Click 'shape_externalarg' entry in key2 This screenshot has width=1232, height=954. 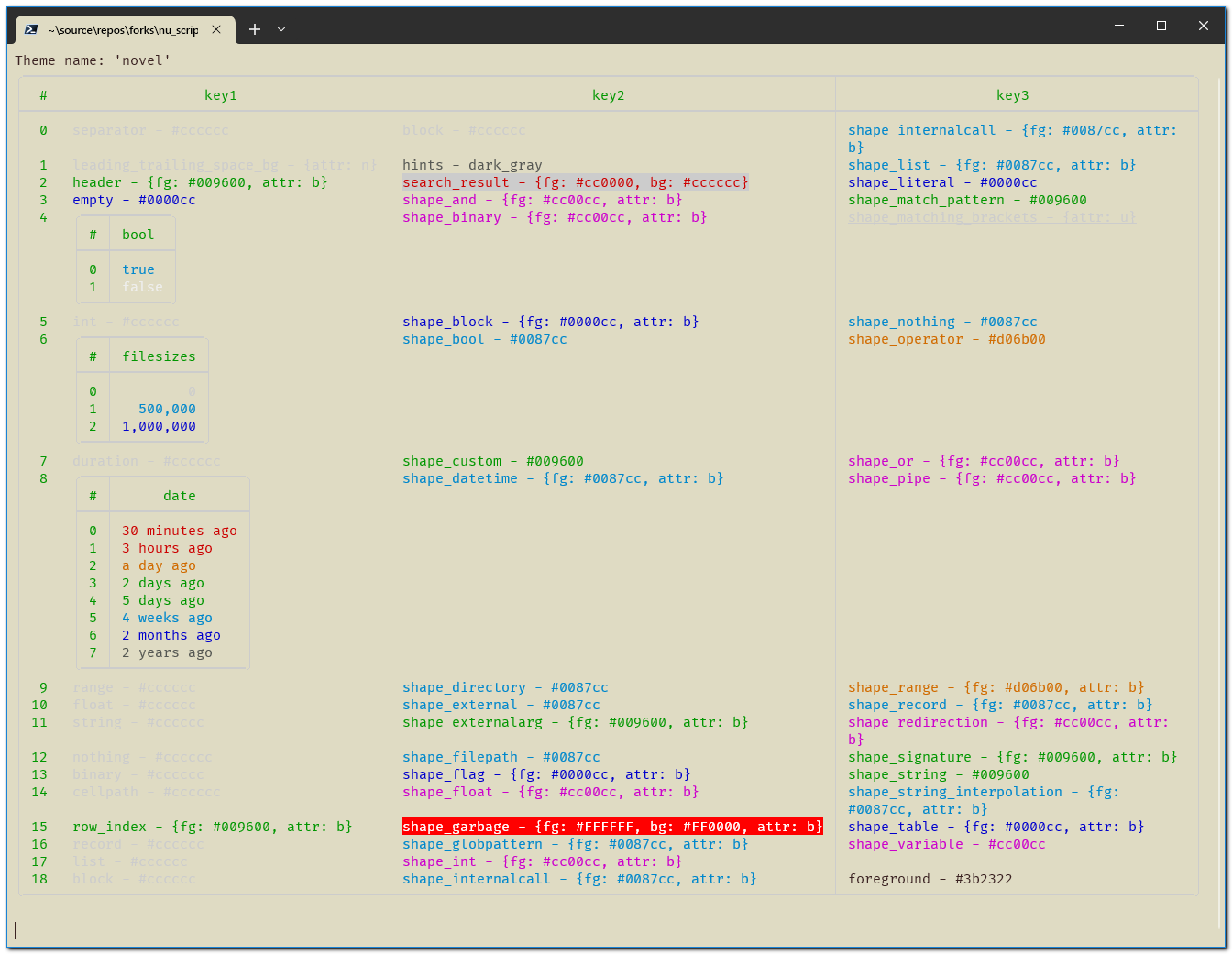click(576, 722)
